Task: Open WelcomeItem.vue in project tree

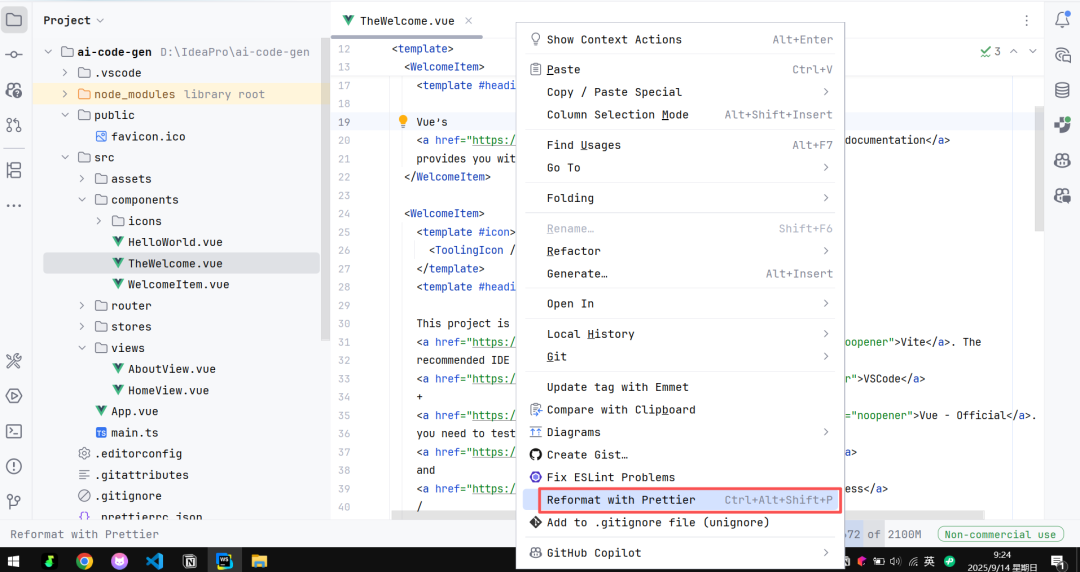Action: [178, 285]
